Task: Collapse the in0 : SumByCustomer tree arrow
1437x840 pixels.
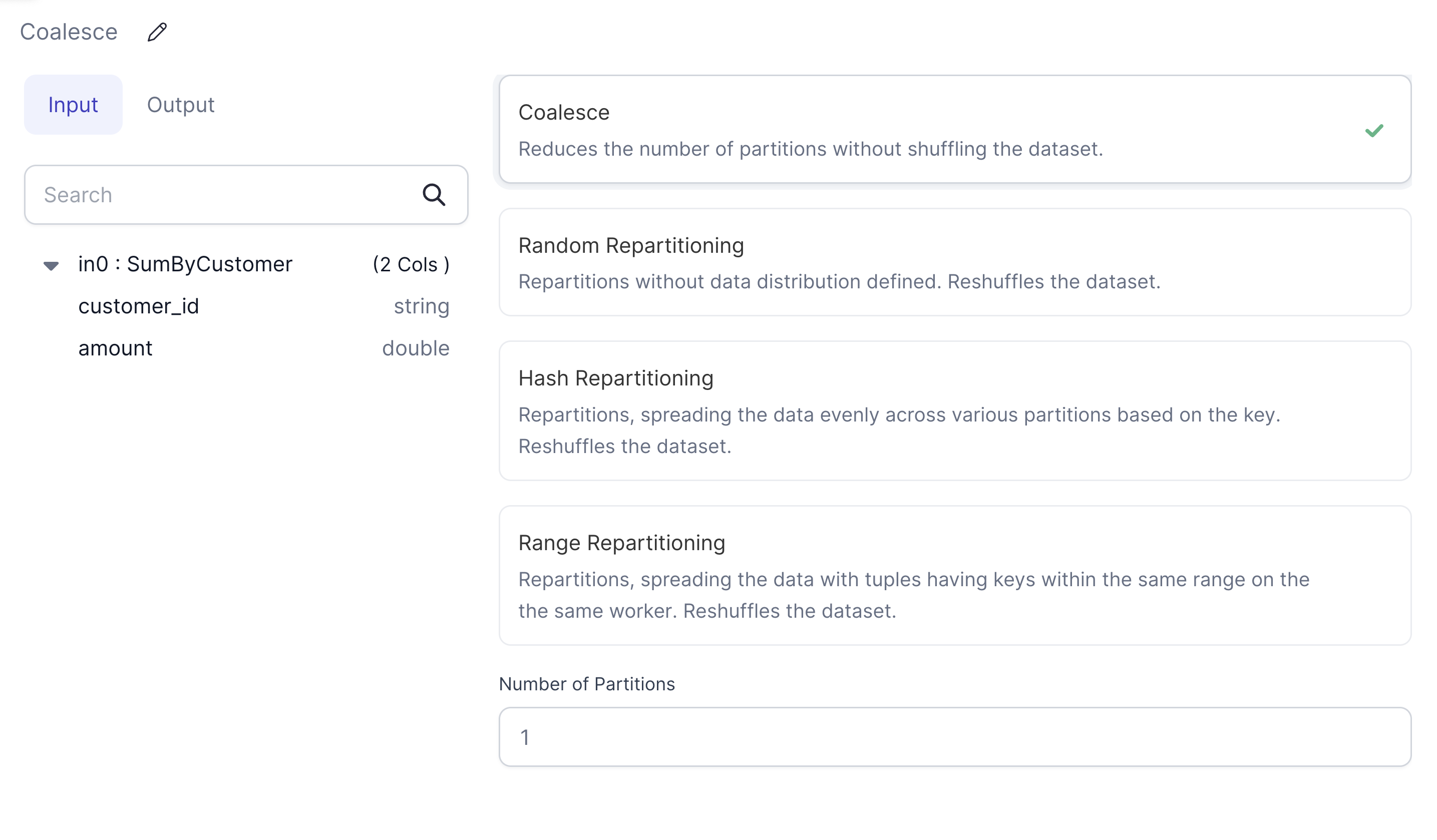Action: pyautogui.click(x=51, y=265)
